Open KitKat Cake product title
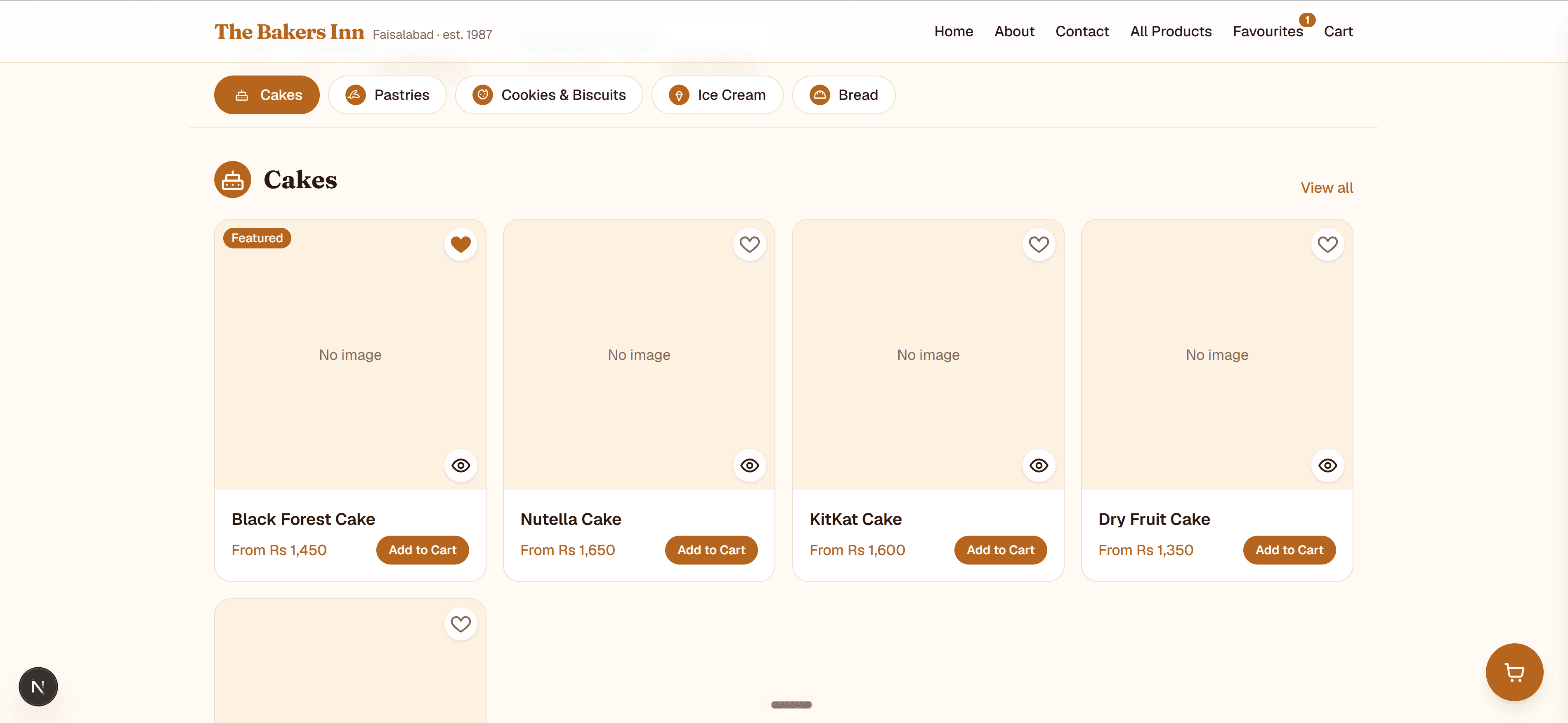The width and height of the screenshot is (1568, 723). [x=855, y=519]
